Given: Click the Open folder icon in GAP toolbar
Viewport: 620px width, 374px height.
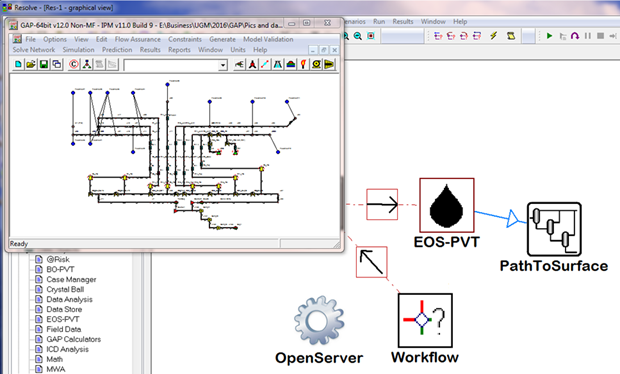Looking at the screenshot, I should 31,64.
